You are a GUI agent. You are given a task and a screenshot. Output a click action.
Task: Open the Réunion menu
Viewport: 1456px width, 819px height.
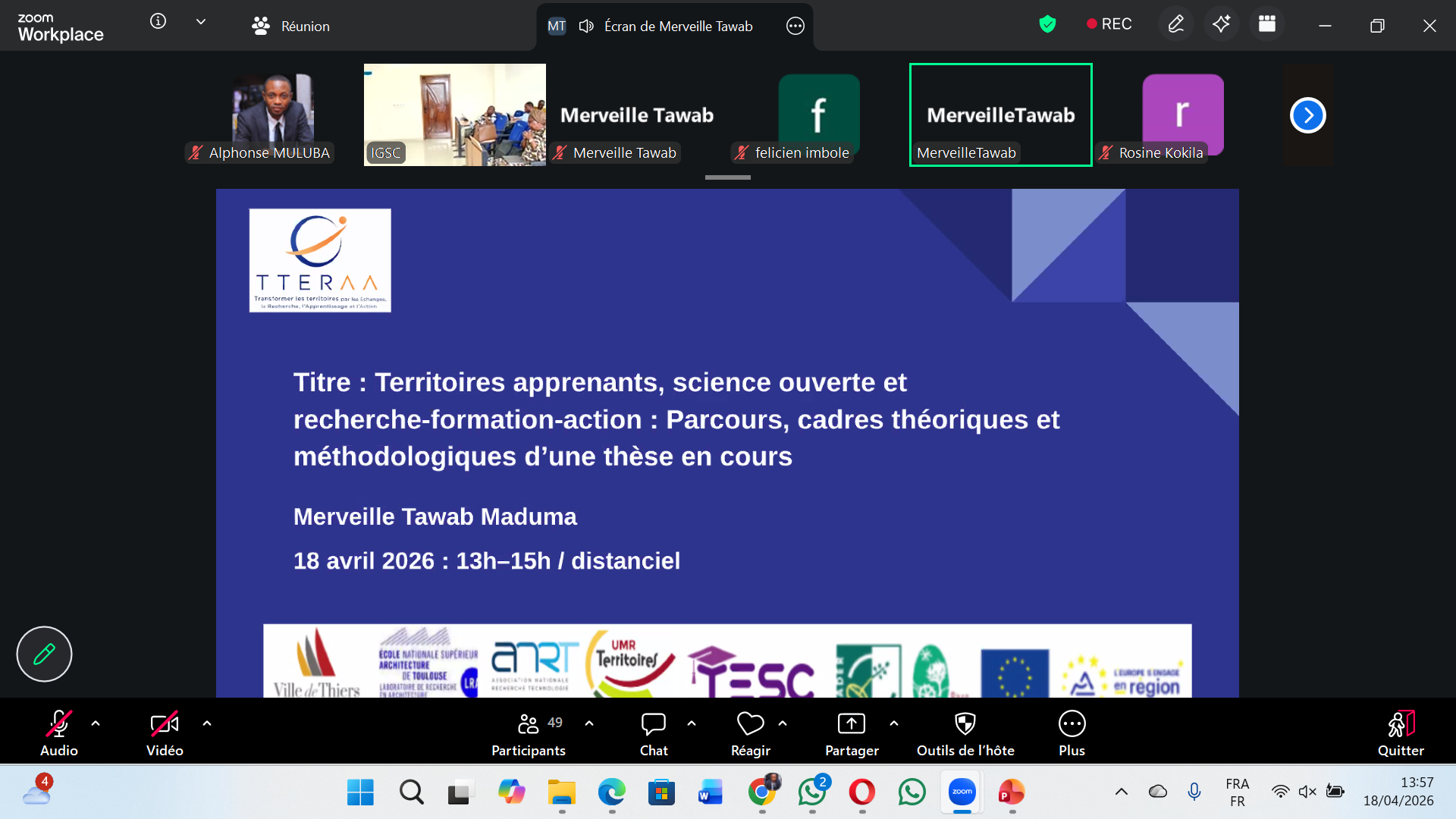(x=290, y=26)
